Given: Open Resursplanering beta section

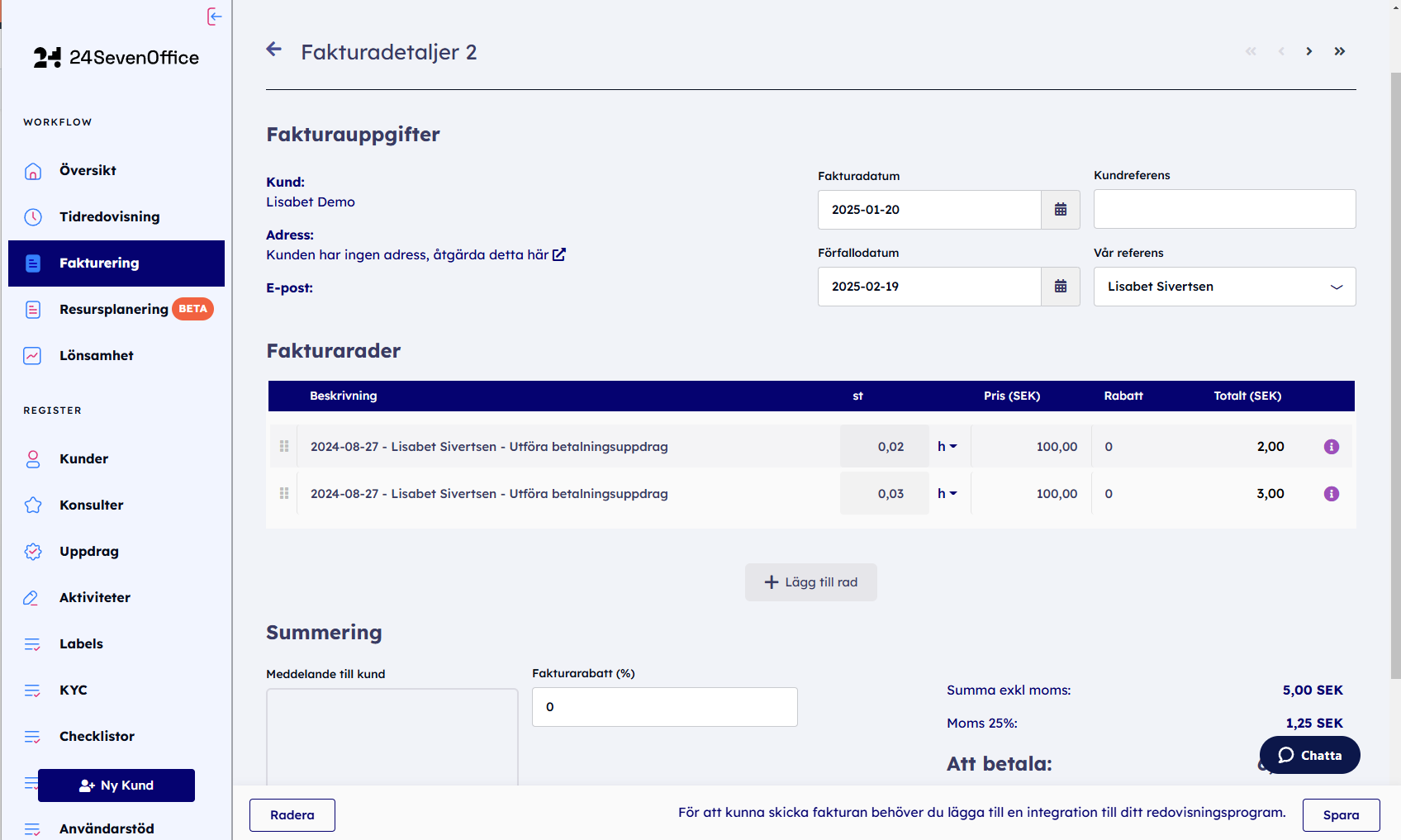Looking at the screenshot, I should pyautogui.click(x=114, y=309).
